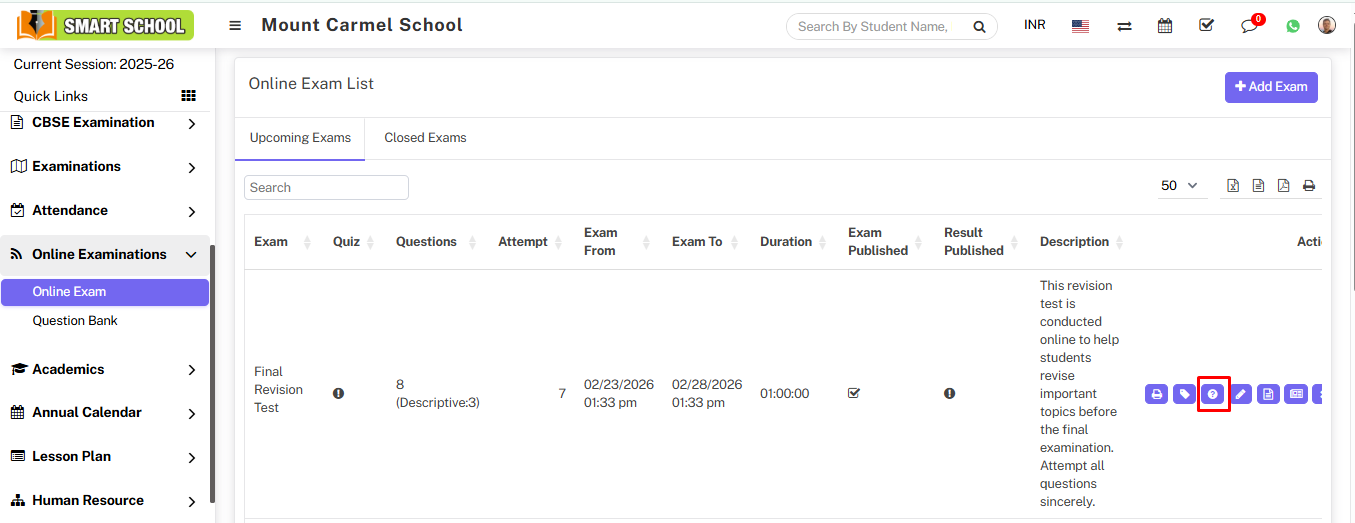Click the exam list Search field
The image size is (1355, 523).
(x=326, y=188)
